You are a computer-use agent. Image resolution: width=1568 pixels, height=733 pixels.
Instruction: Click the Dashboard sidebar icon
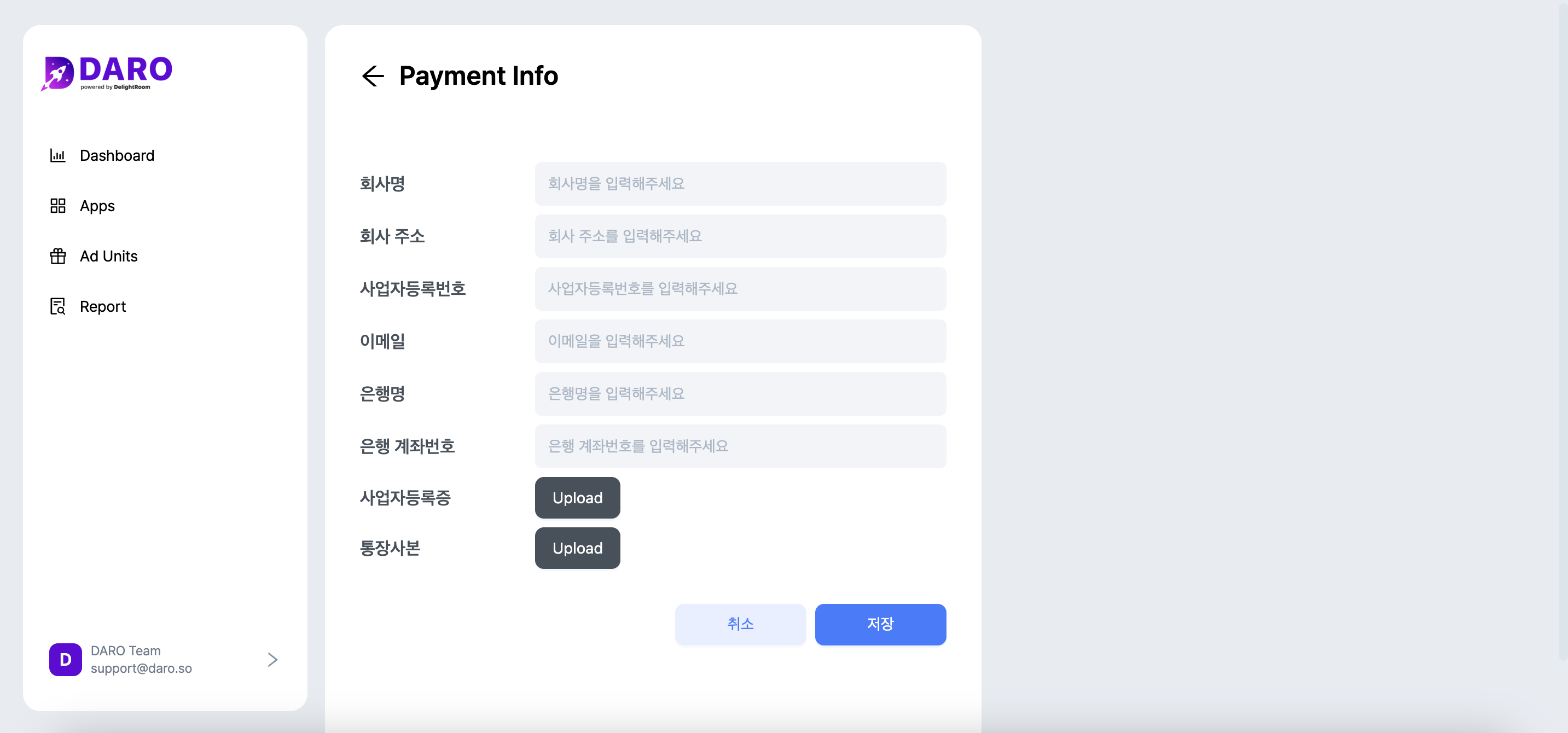pos(57,156)
